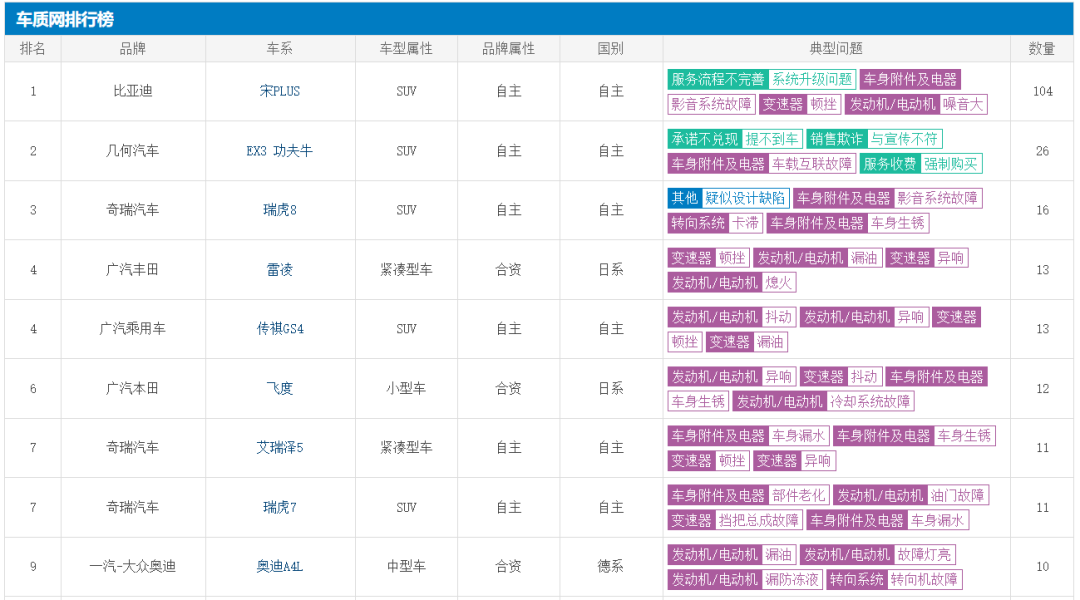1080x600 pixels.
Task: Click the 国别 column header
Action: point(611,49)
